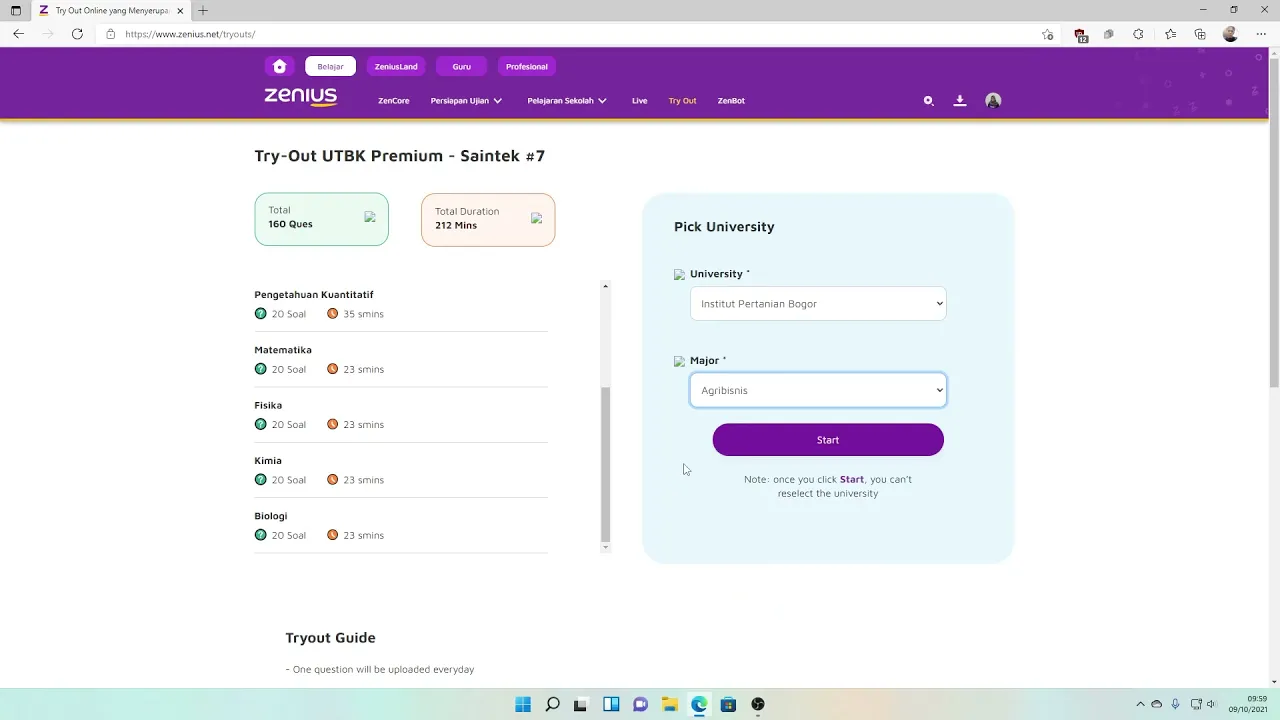Open OBS Studio on taskbar
This screenshot has height=720, width=1280.
(x=758, y=704)
